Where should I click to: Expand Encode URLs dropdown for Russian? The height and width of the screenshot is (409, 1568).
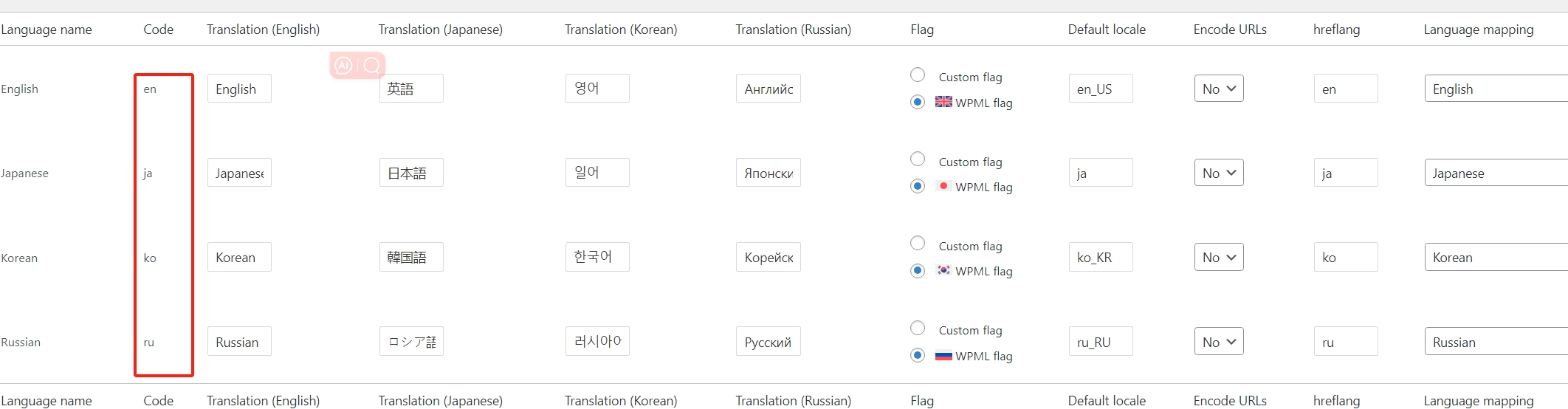pos(1219,342)
